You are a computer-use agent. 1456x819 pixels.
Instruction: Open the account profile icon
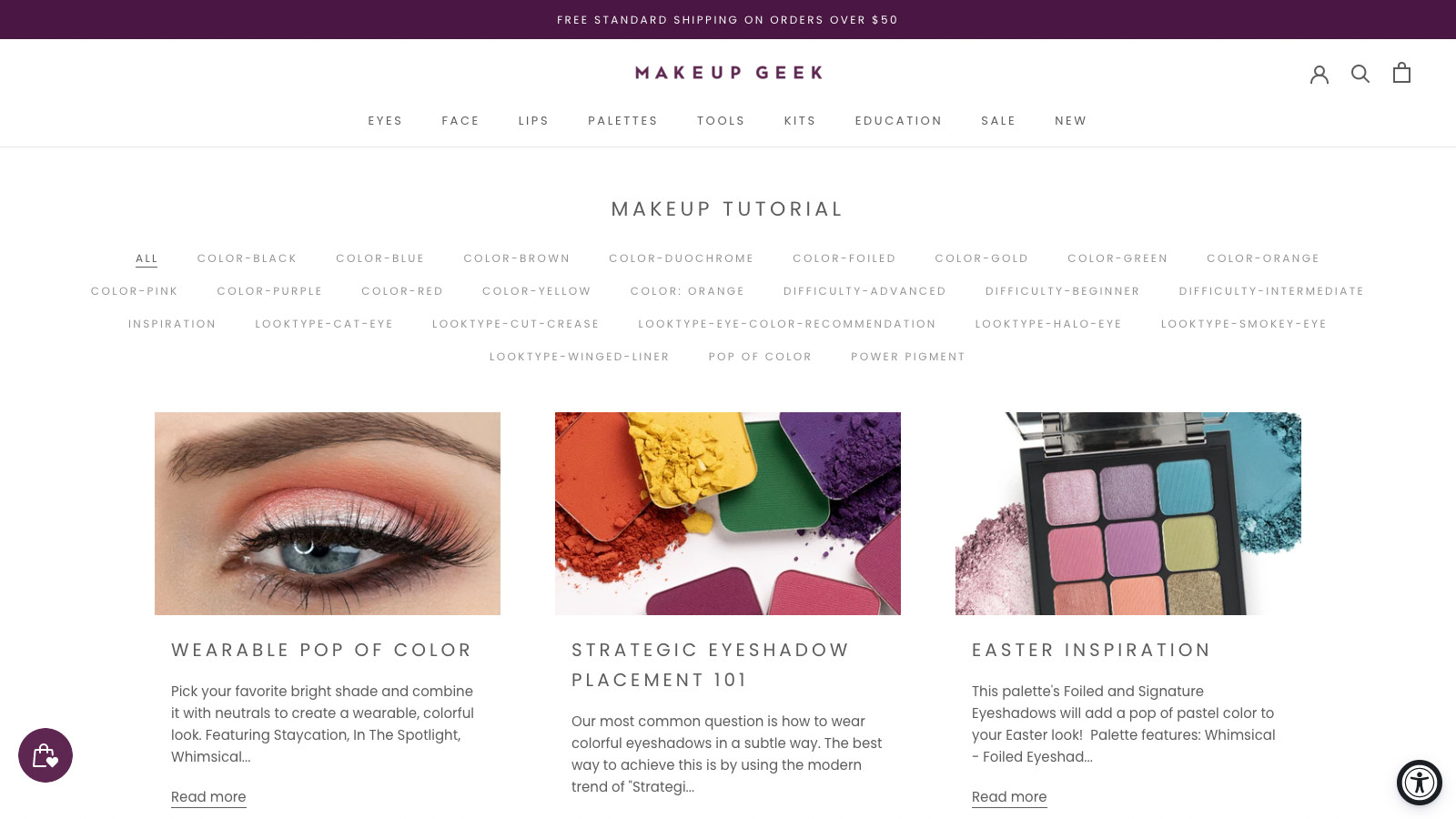pyautogui.click(x=1319, y=74)
